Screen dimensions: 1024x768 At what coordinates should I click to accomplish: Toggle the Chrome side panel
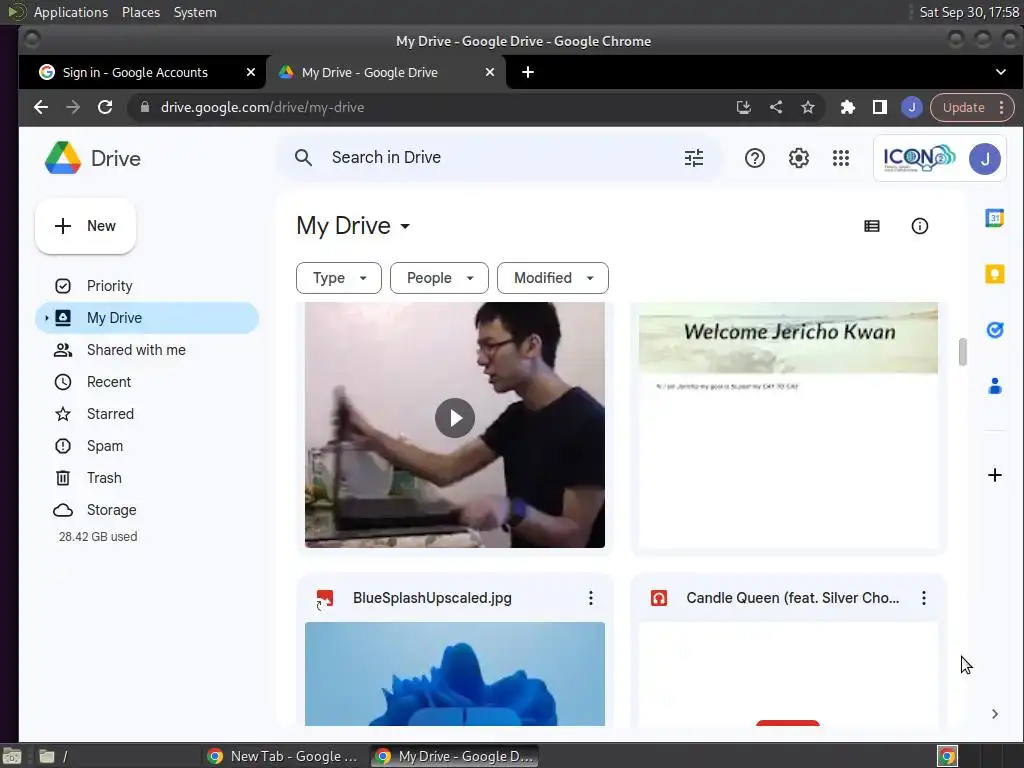(x=880, y=107)
